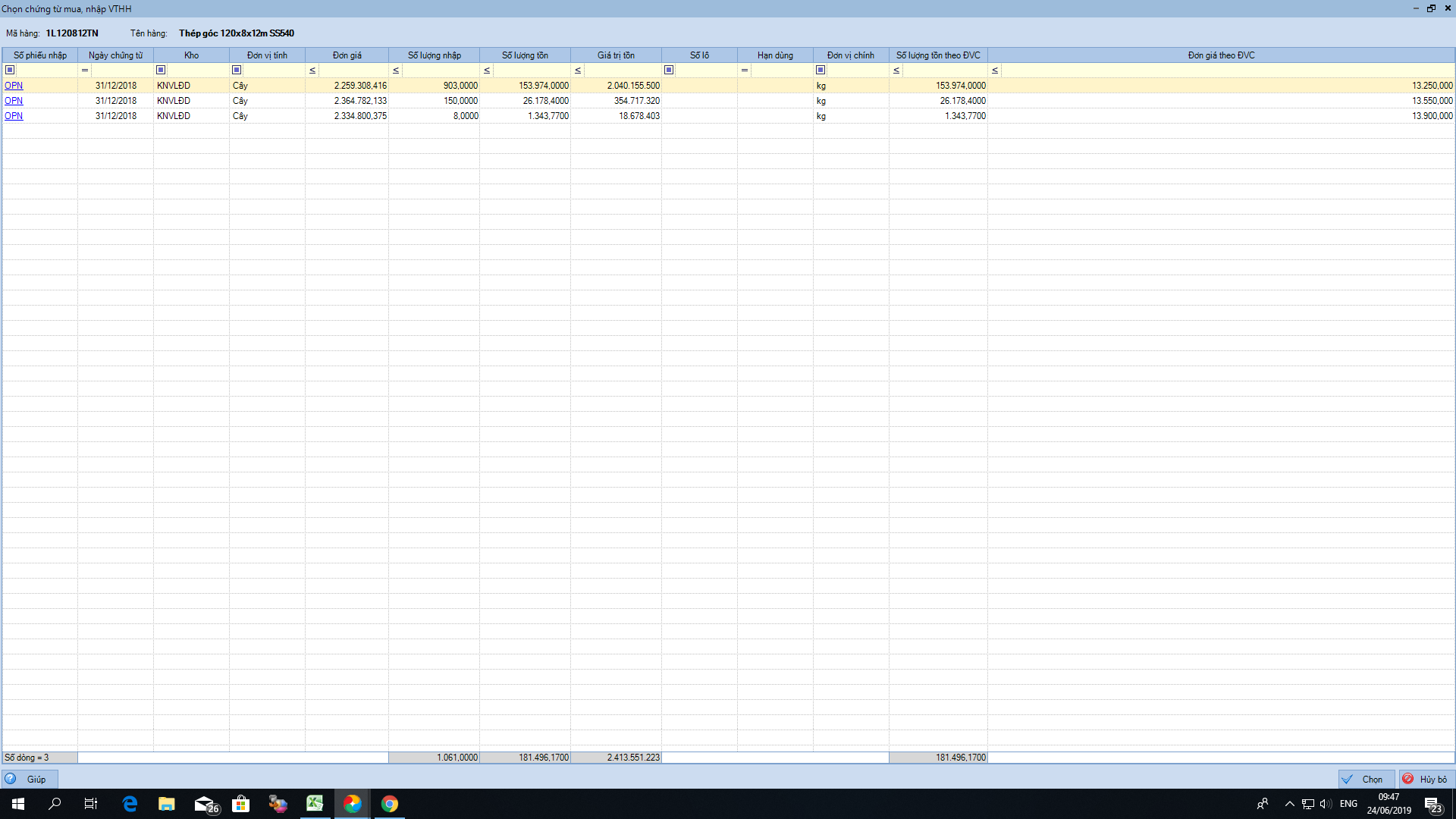Open the ≤ operator for Số lượng nhập filter
This screenshot has height=819, width=1456.
pyautogui.click(x=396, y=70)
